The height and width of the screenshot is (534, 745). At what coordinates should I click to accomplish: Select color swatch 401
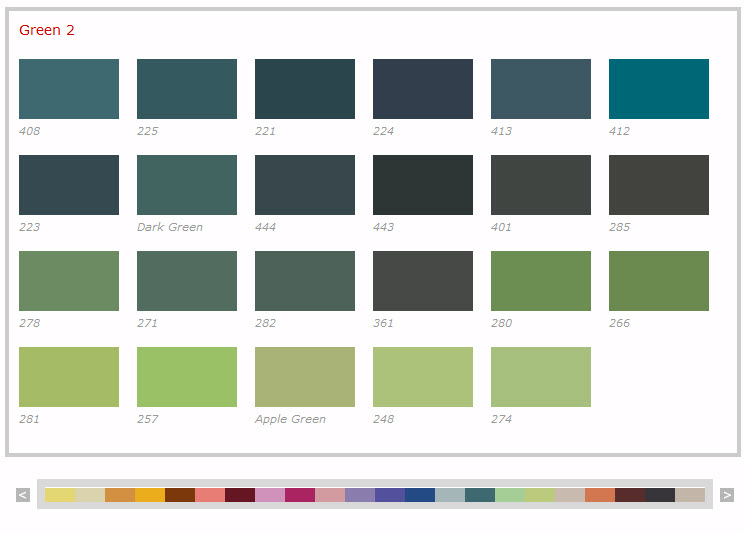[541, 185]
